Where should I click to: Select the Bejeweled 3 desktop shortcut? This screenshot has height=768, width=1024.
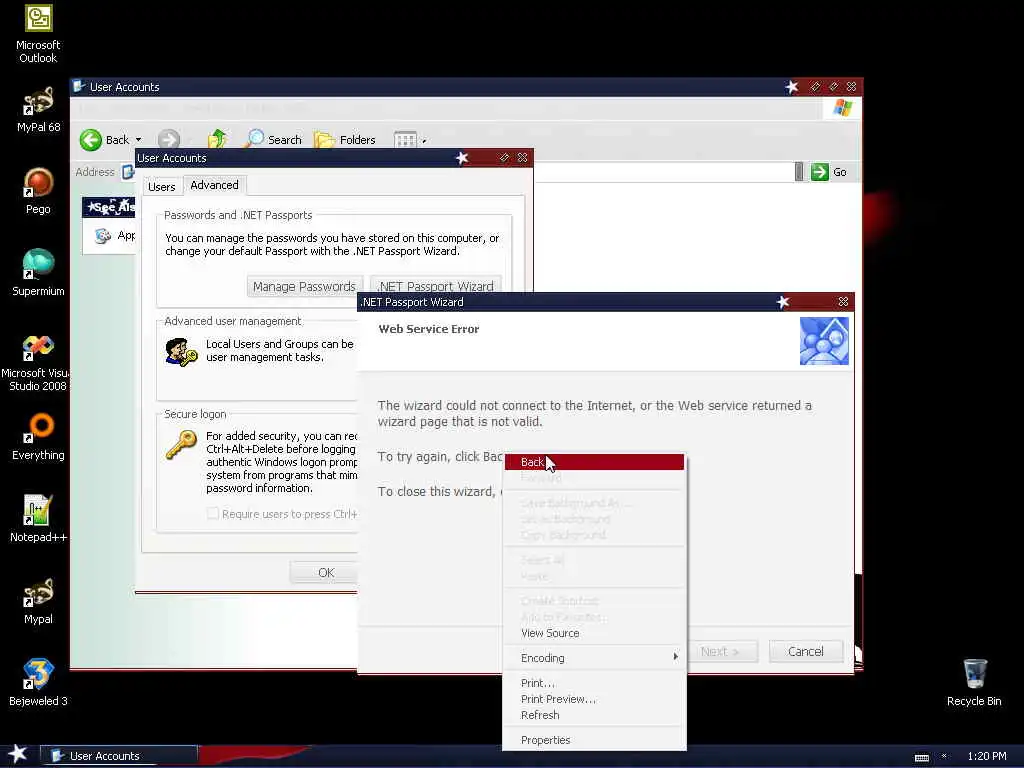tap(38, 683)
